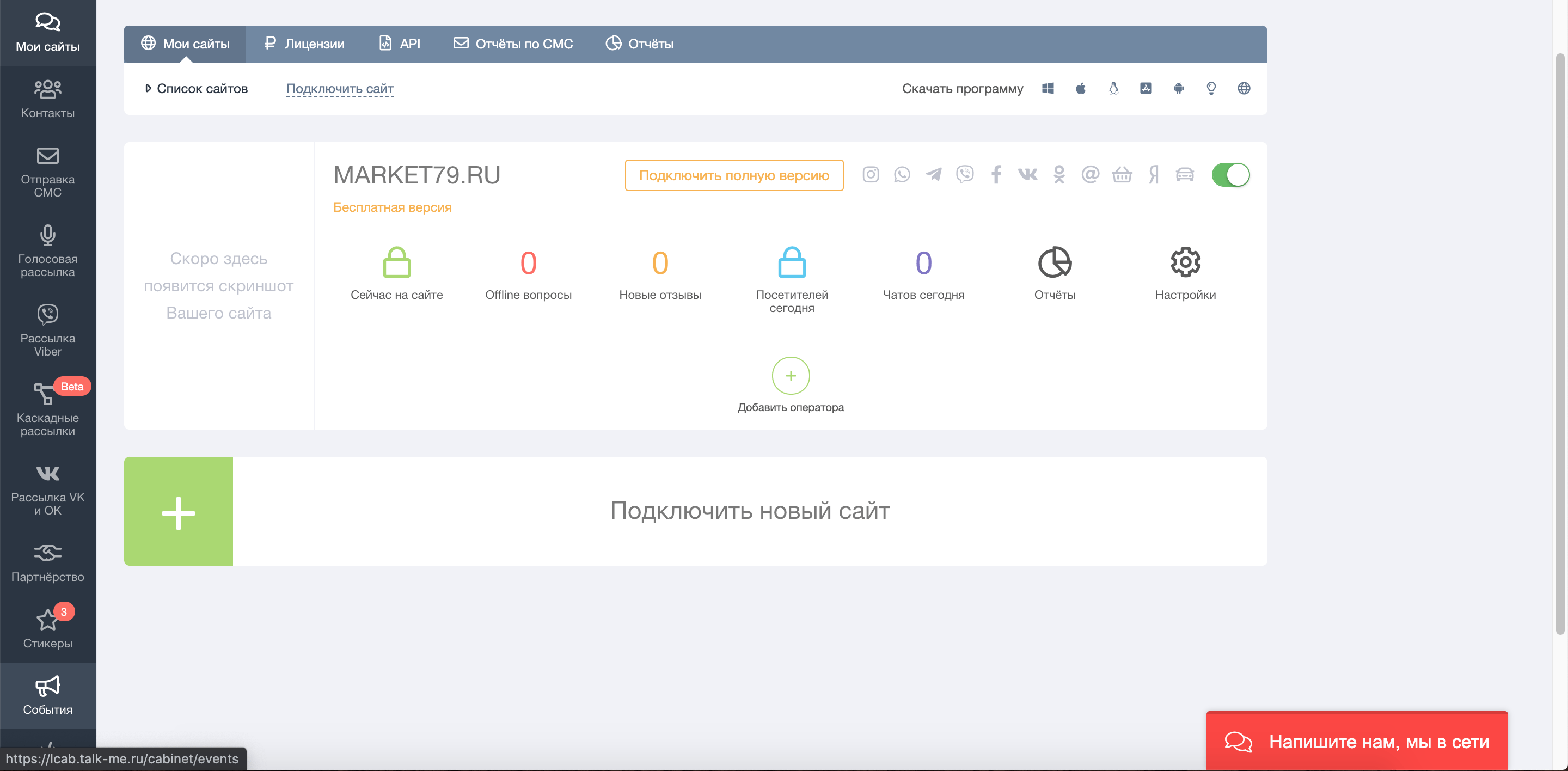
Task: Click the WhatsApp channel icon
Action: pyautogui.click(x=902, y=175)
